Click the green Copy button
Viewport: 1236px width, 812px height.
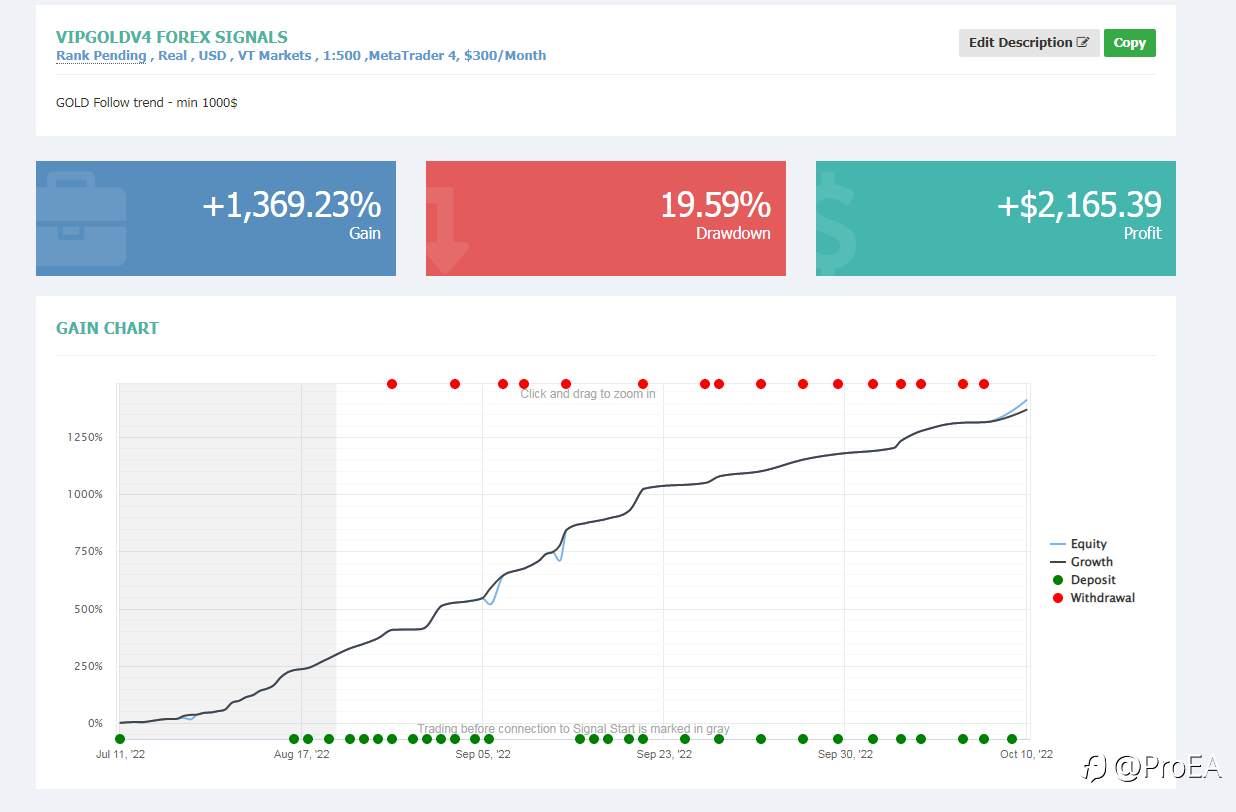(x=1130, y=43)
